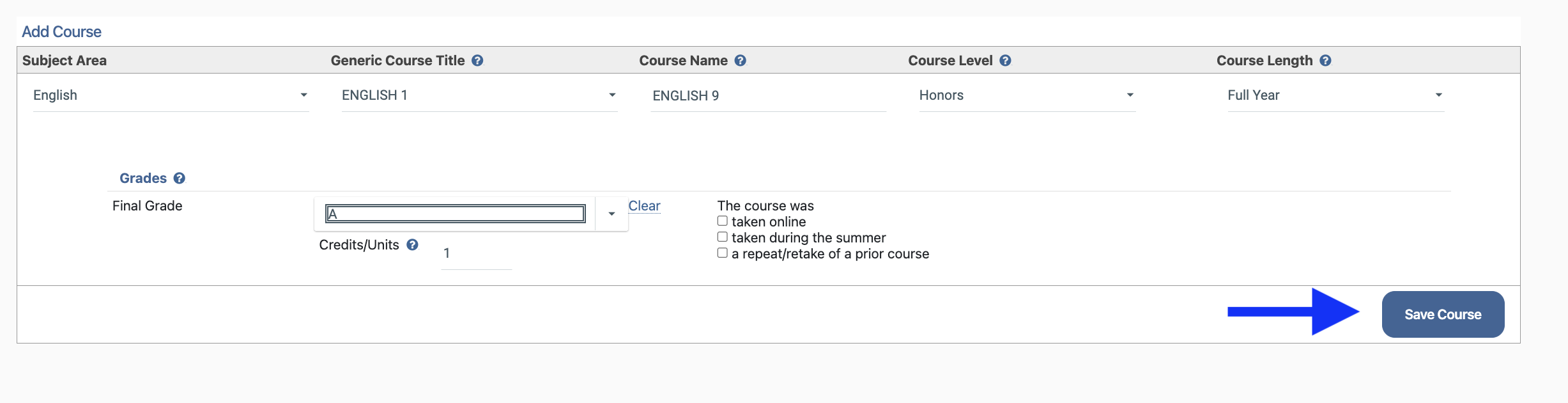Click help icon next to Course Name
Image resolution: width=1568 pixels, height=403 pixels.
coord(740,61)
